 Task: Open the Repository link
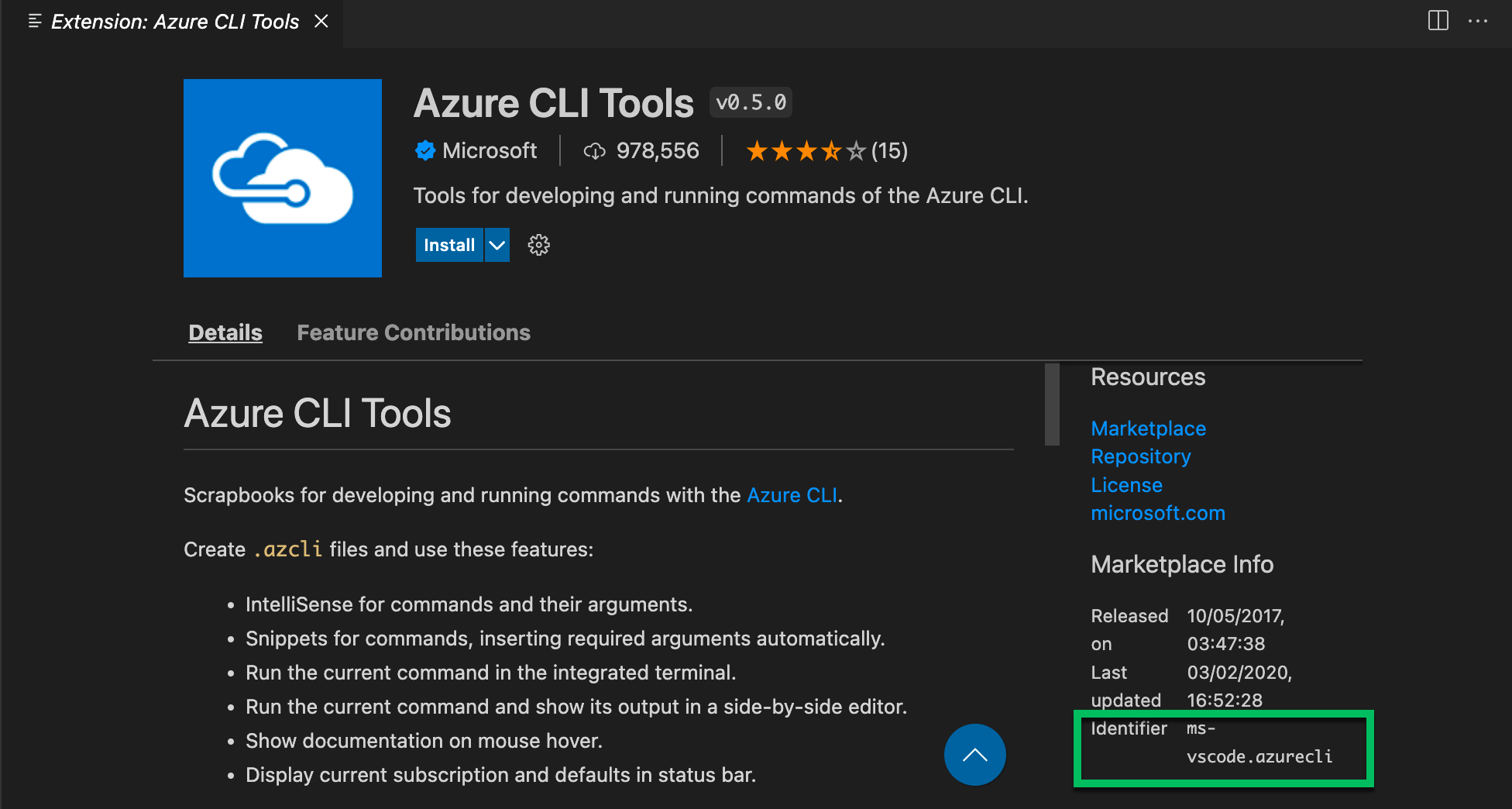click(x=1140, y=456)
